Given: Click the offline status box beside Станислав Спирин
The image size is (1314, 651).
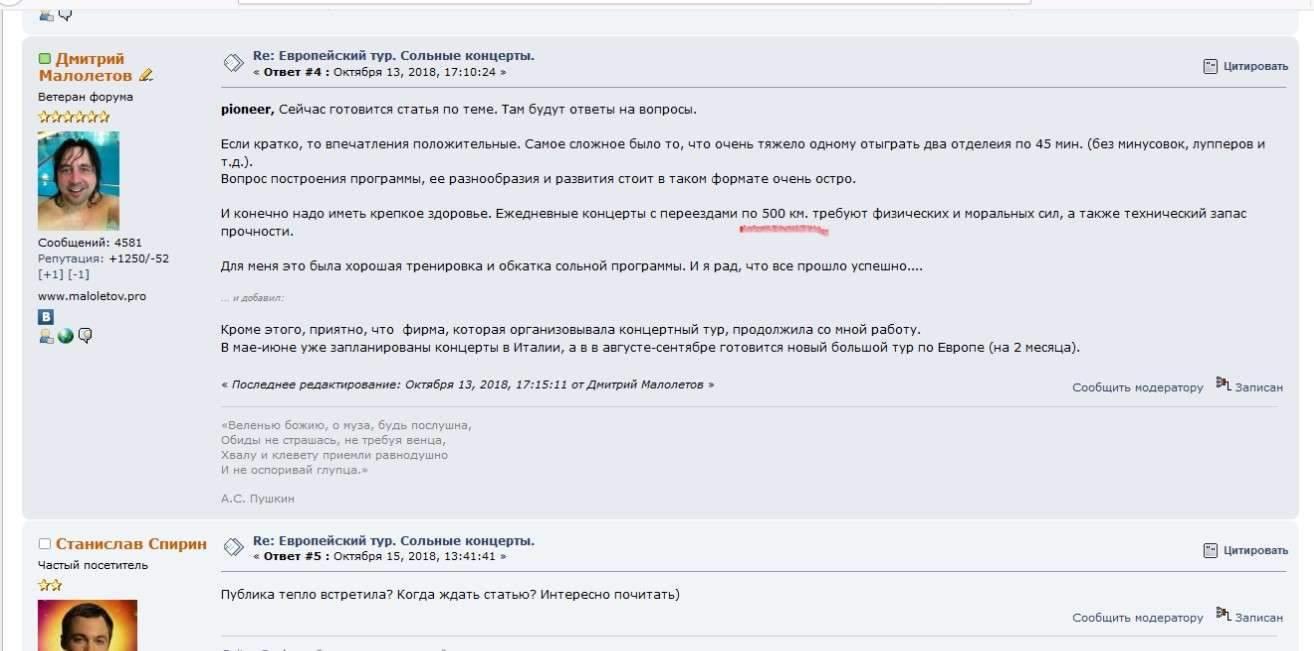Looking at the screenshot, I should [x=44, y=544].
